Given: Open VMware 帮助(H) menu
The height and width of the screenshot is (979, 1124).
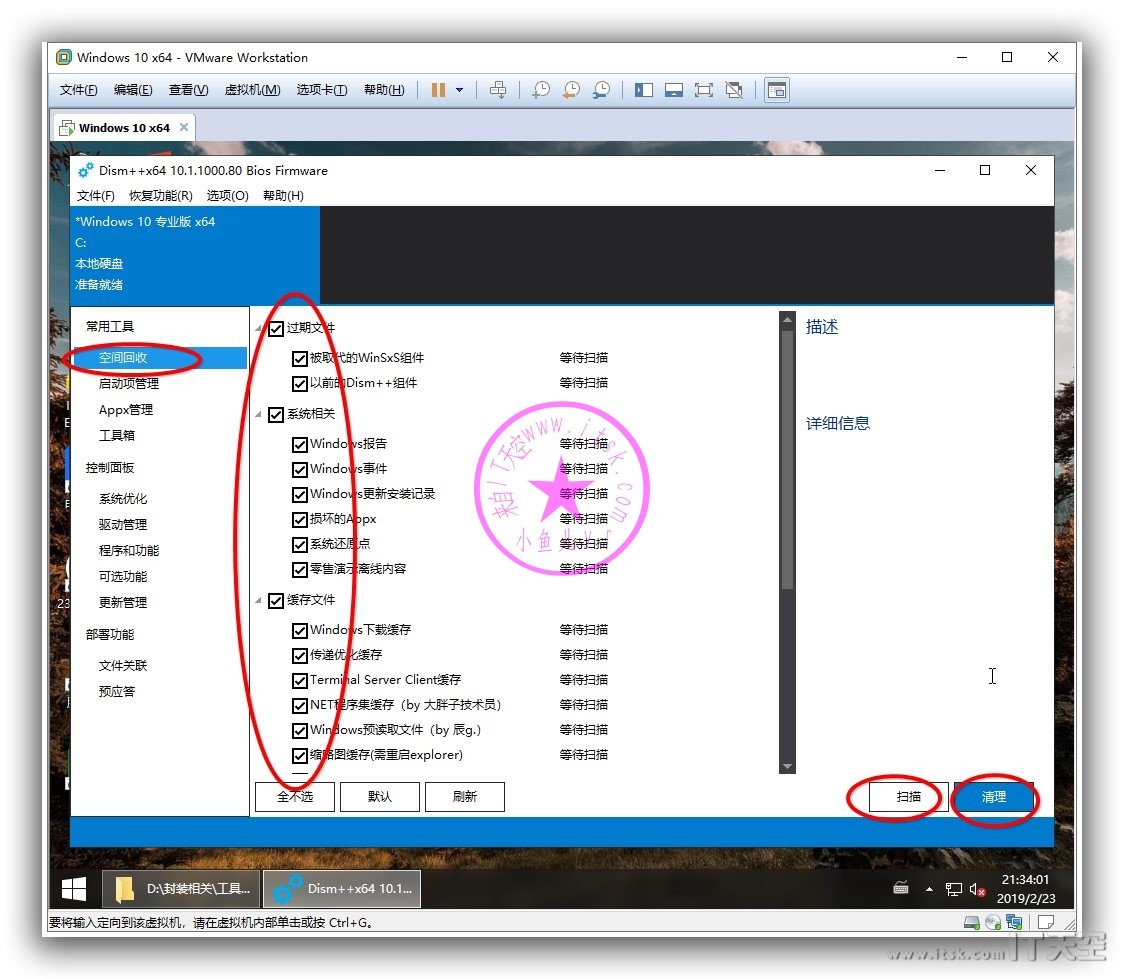Looking at the screenshot, I should [384, 90].
